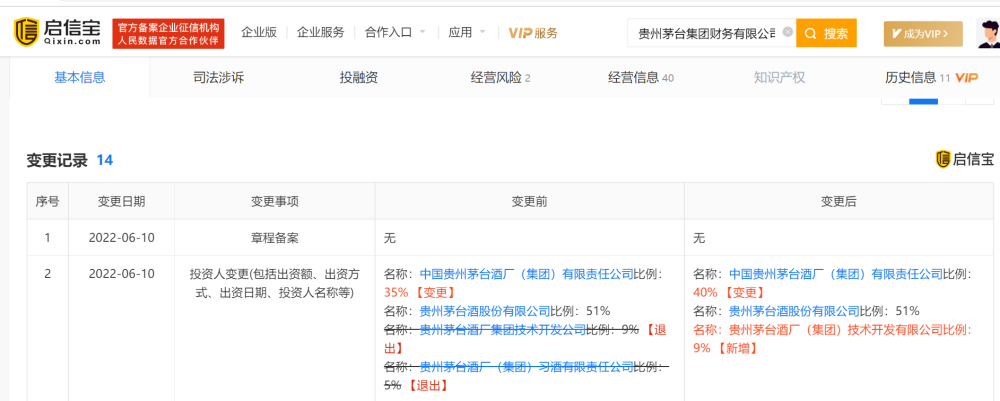Switch to 经营信息 tab
1000x401 pixels.
point(641,78)
